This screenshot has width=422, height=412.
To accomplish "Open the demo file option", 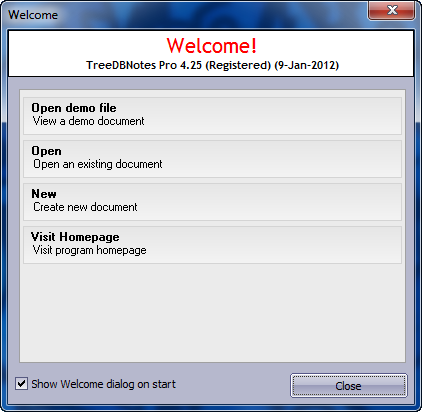I will [212, 116].
